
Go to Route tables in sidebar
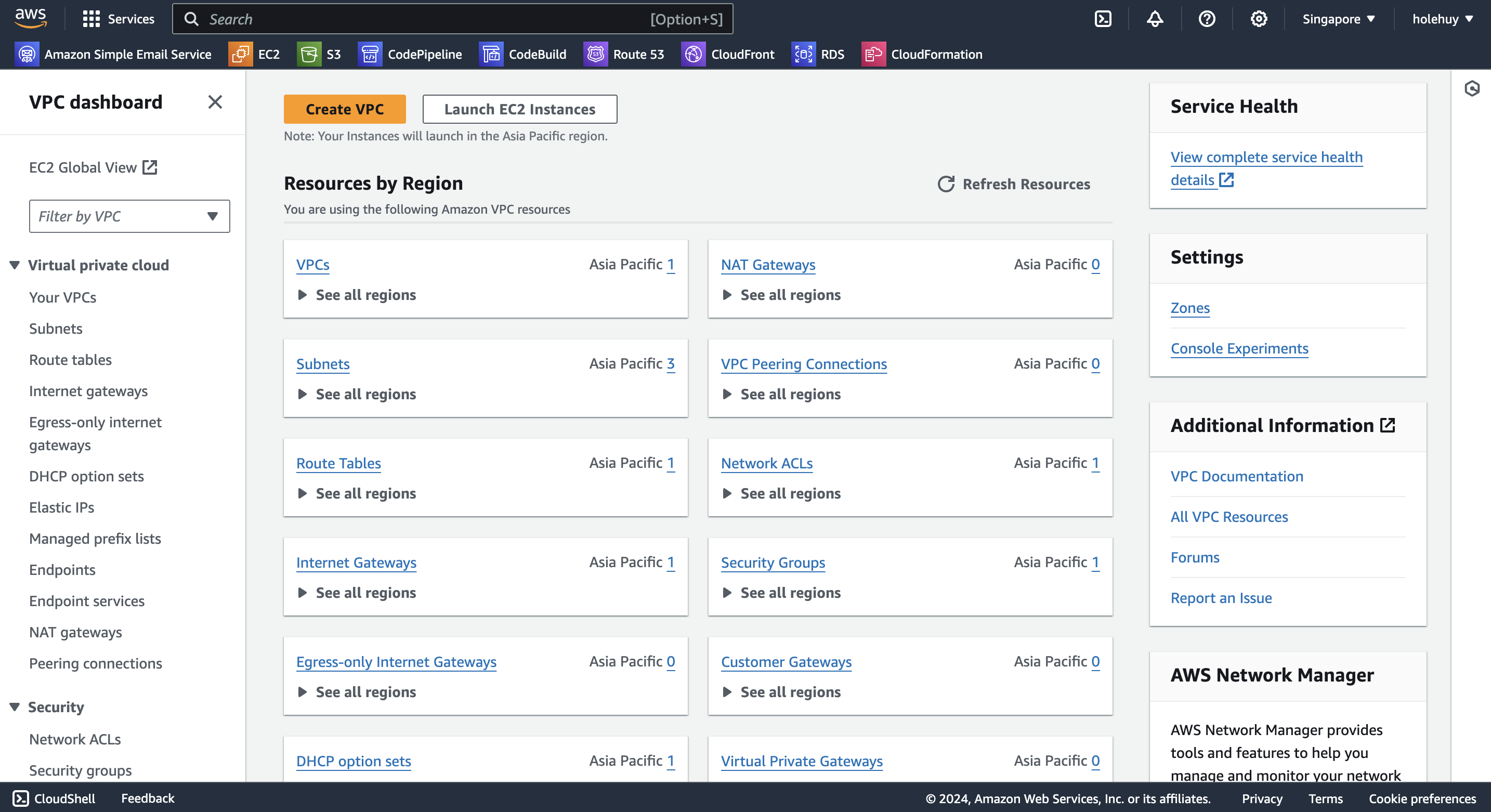pyautogui.click(x=70, y=360)
